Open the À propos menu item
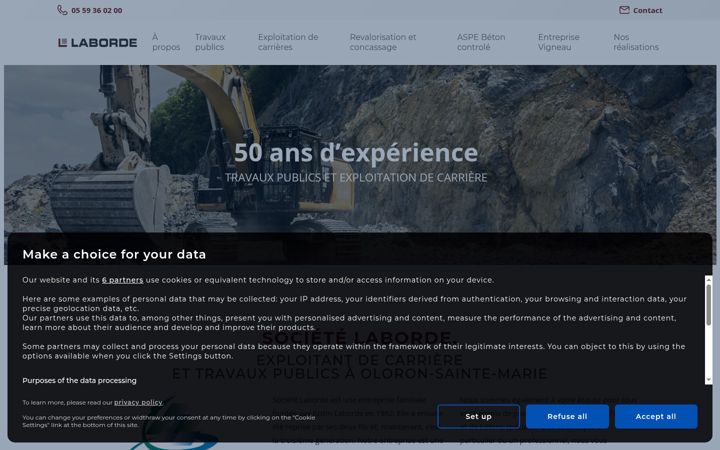Screen dimensions: 720x450 pyautogui.click(x=166, y=42)
